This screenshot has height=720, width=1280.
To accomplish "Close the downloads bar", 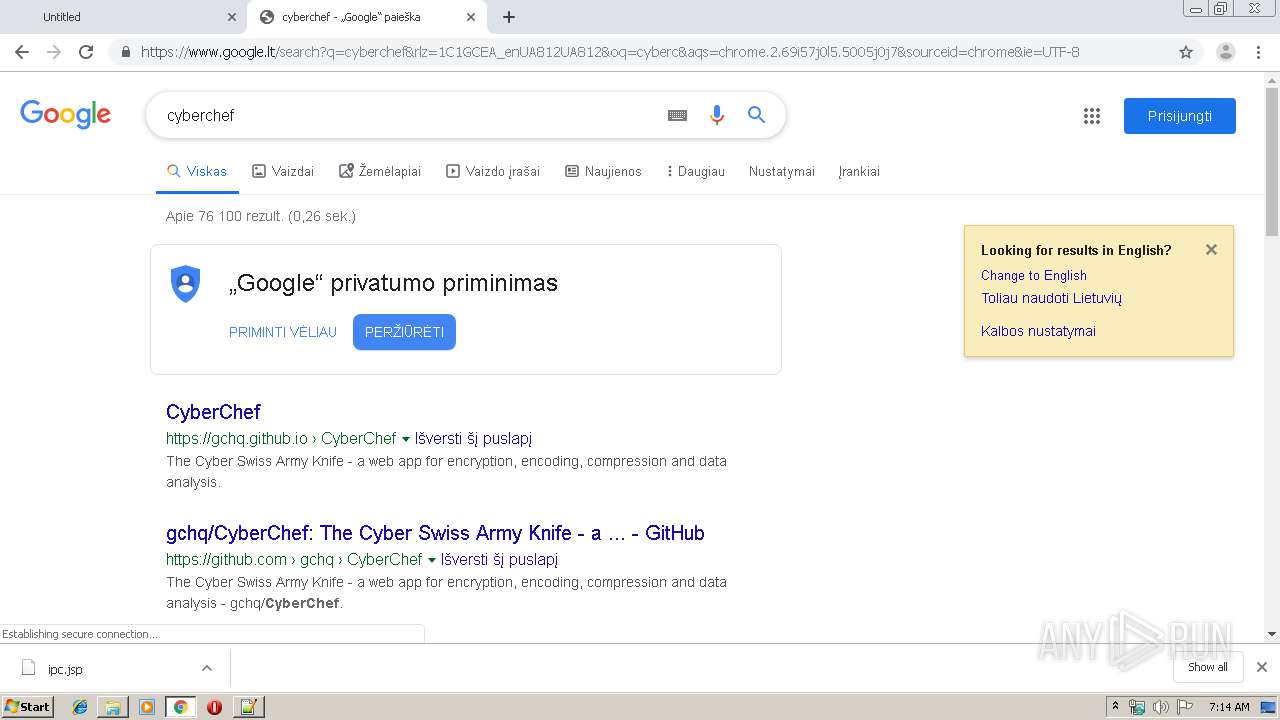I will click(1262, 667).
